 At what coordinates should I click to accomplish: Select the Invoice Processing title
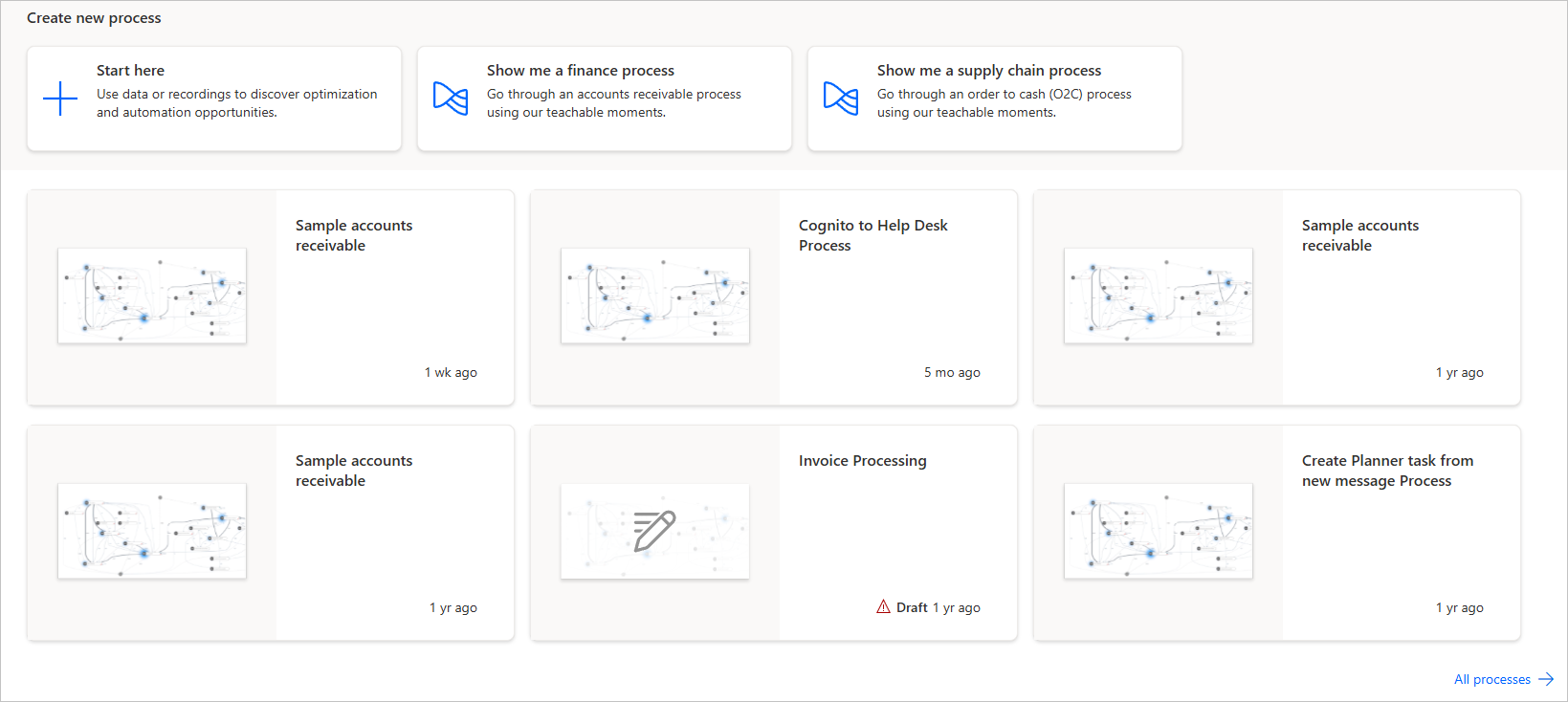click(862, 461)
